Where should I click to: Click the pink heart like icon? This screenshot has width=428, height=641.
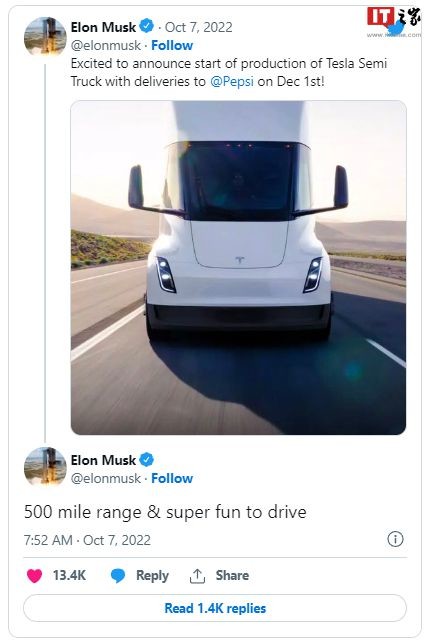coord(34,576)
